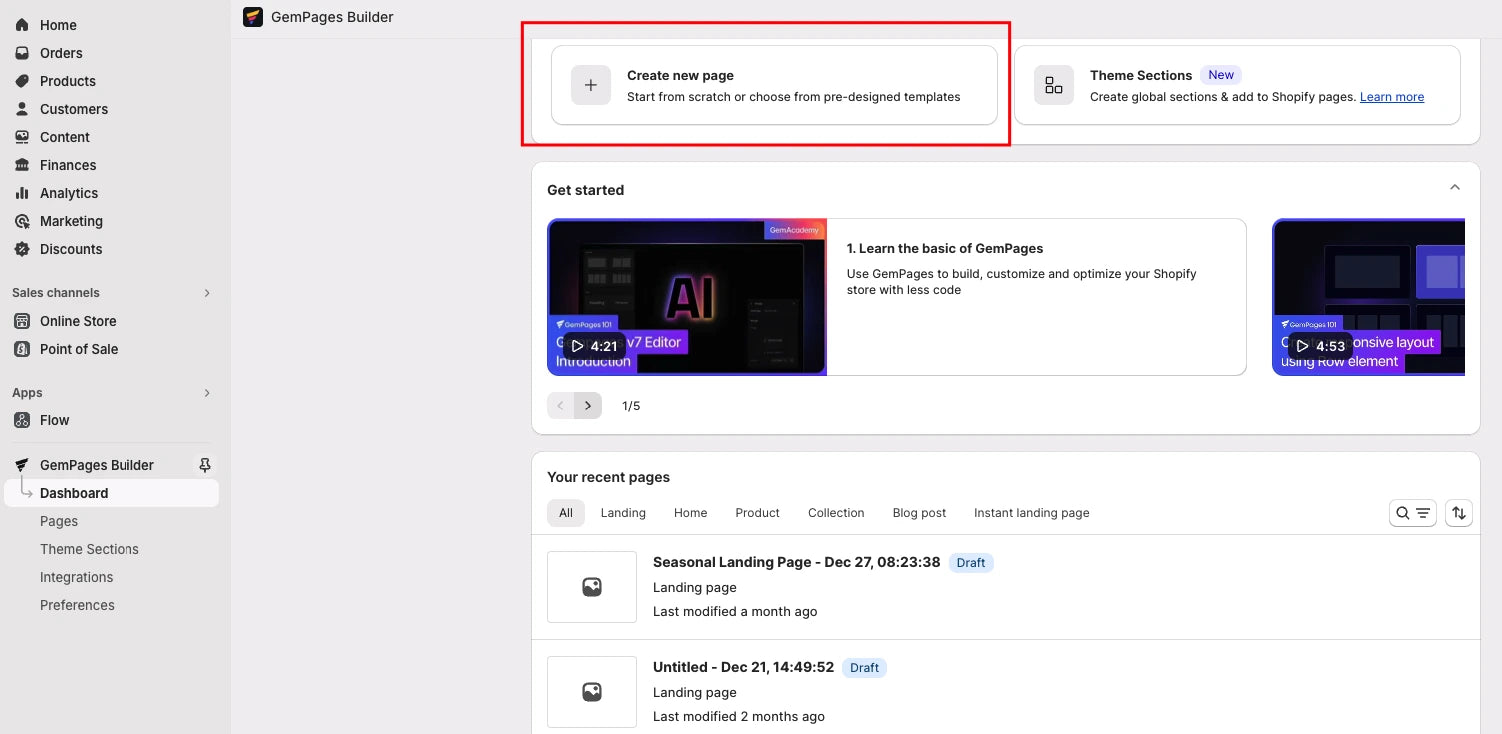The width and height of the screenshot is (1502, 734).
Task: Select the Blog post filter tab
Action: click(919, 513)
